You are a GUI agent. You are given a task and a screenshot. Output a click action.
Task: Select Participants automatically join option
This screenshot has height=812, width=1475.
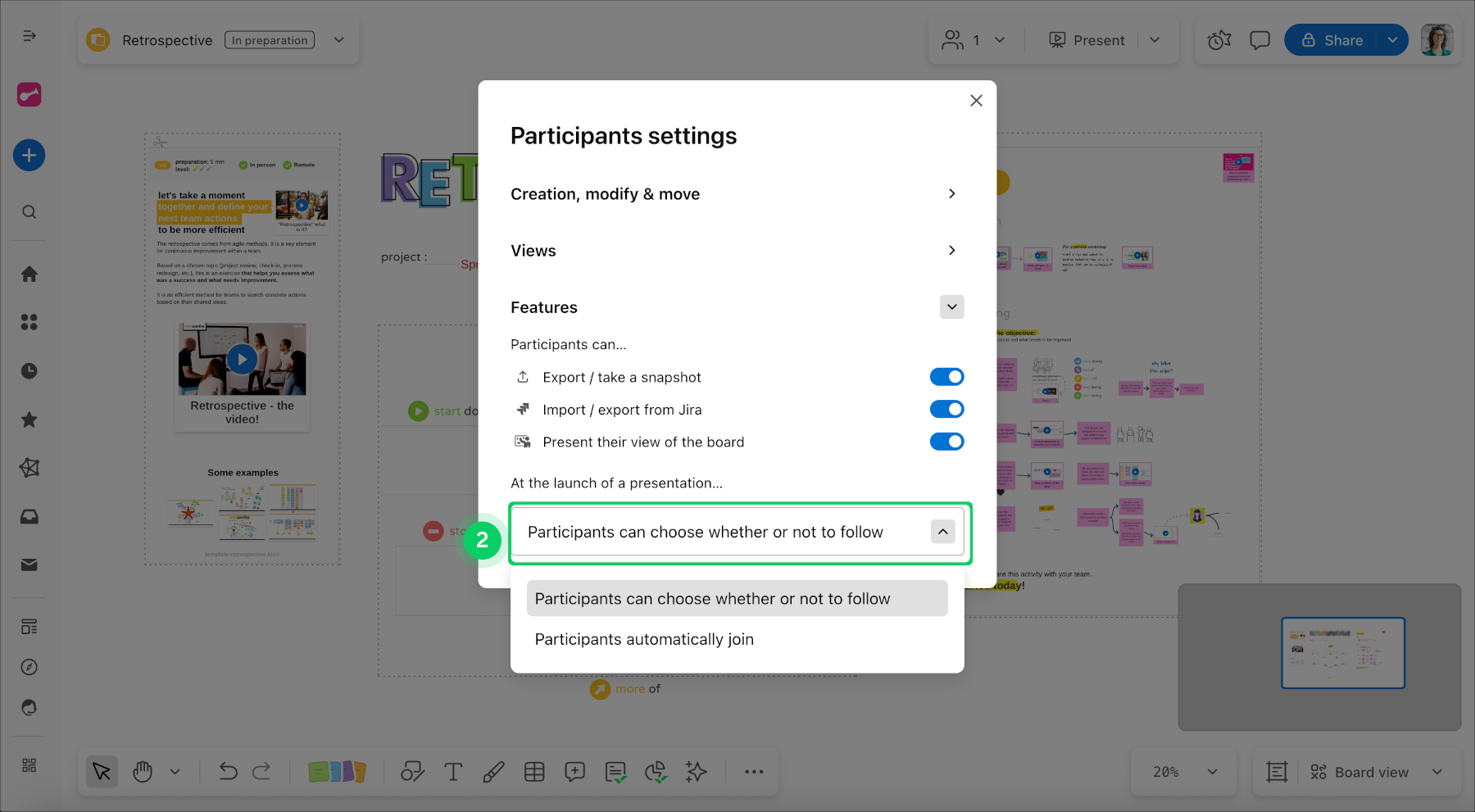point(644,639)
